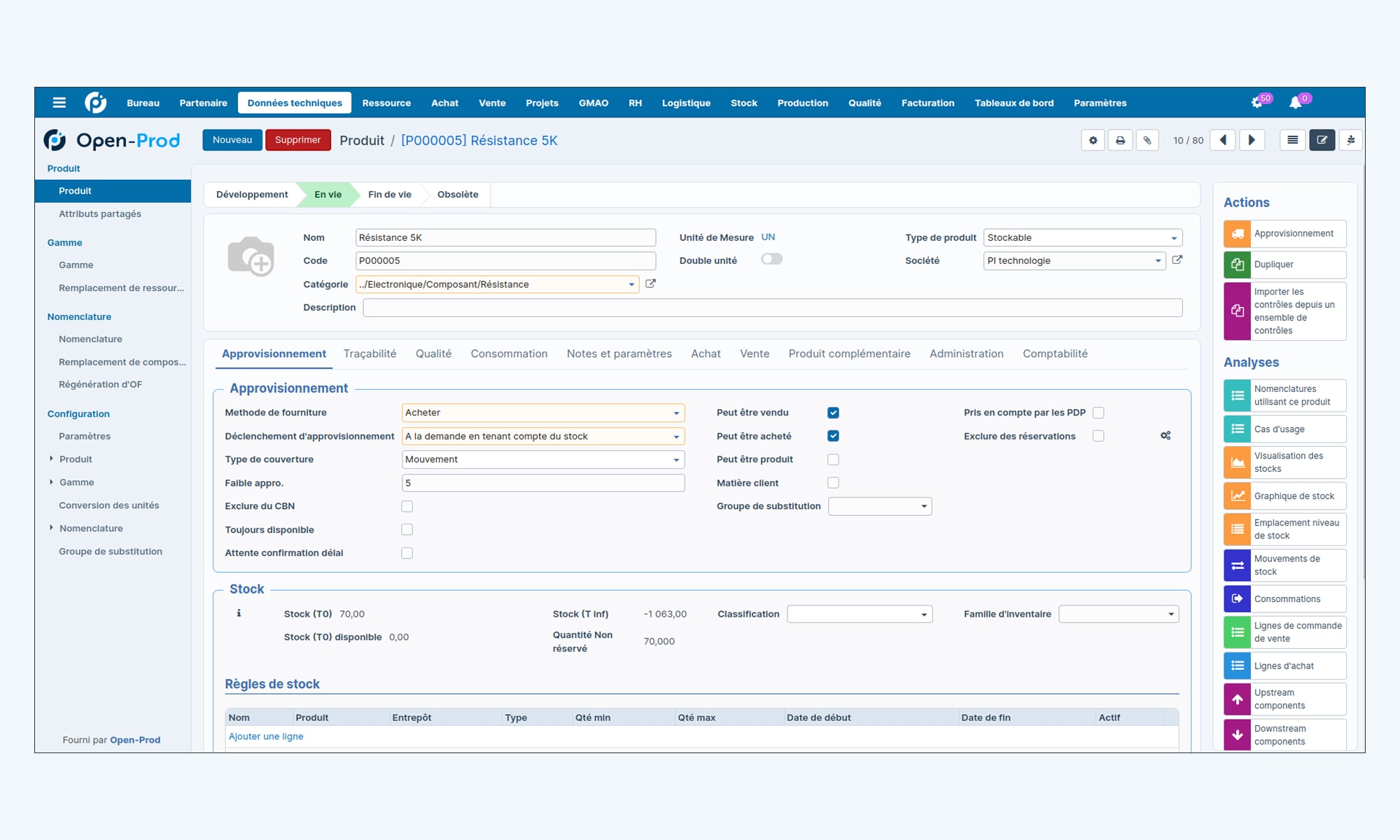Click the Dupliquer action icon
Image resolution: width=1400 pixels, height=840 pixels.
[x=1238, y=265]
